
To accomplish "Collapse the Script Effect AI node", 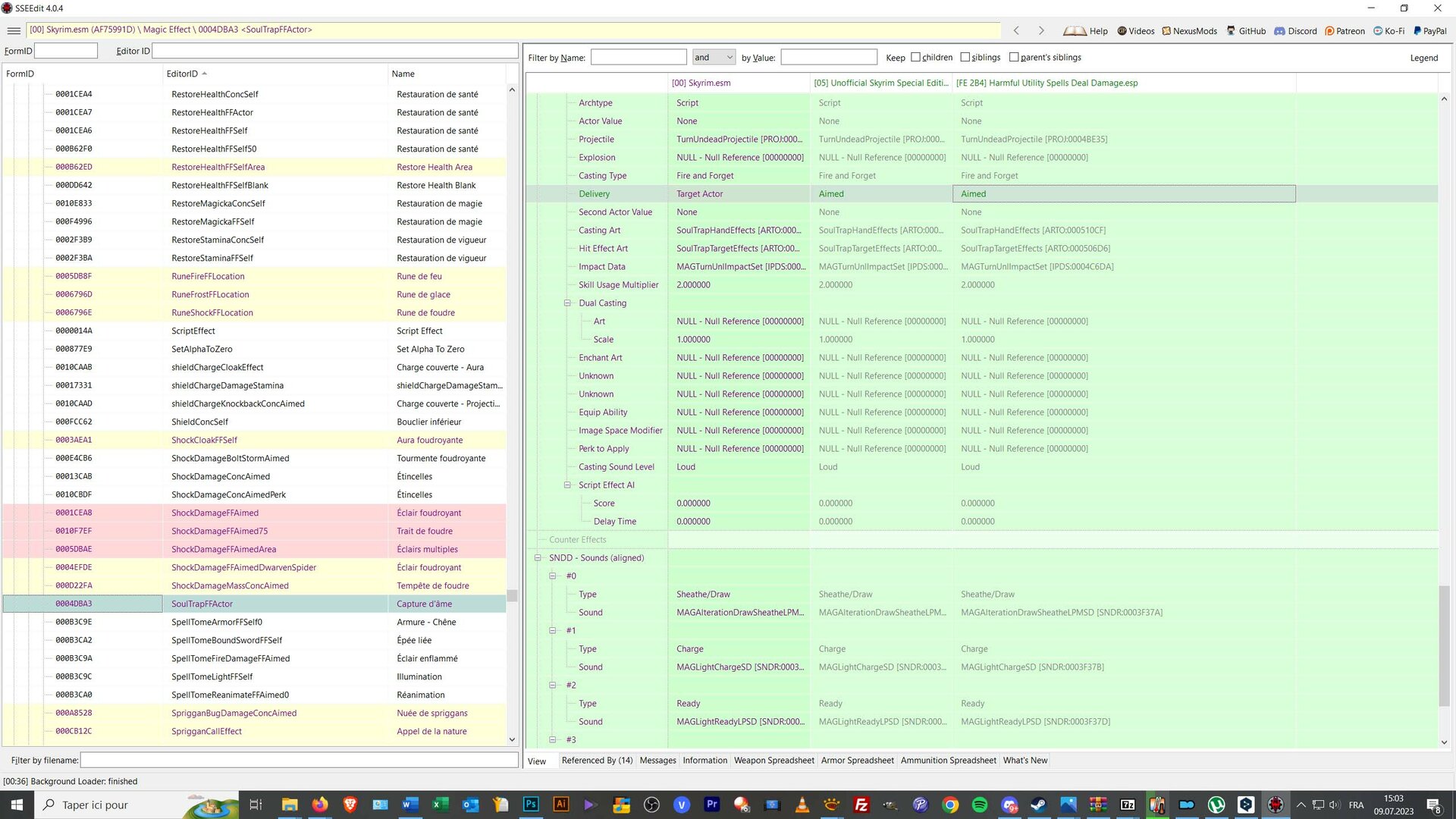I will [566, 485].
